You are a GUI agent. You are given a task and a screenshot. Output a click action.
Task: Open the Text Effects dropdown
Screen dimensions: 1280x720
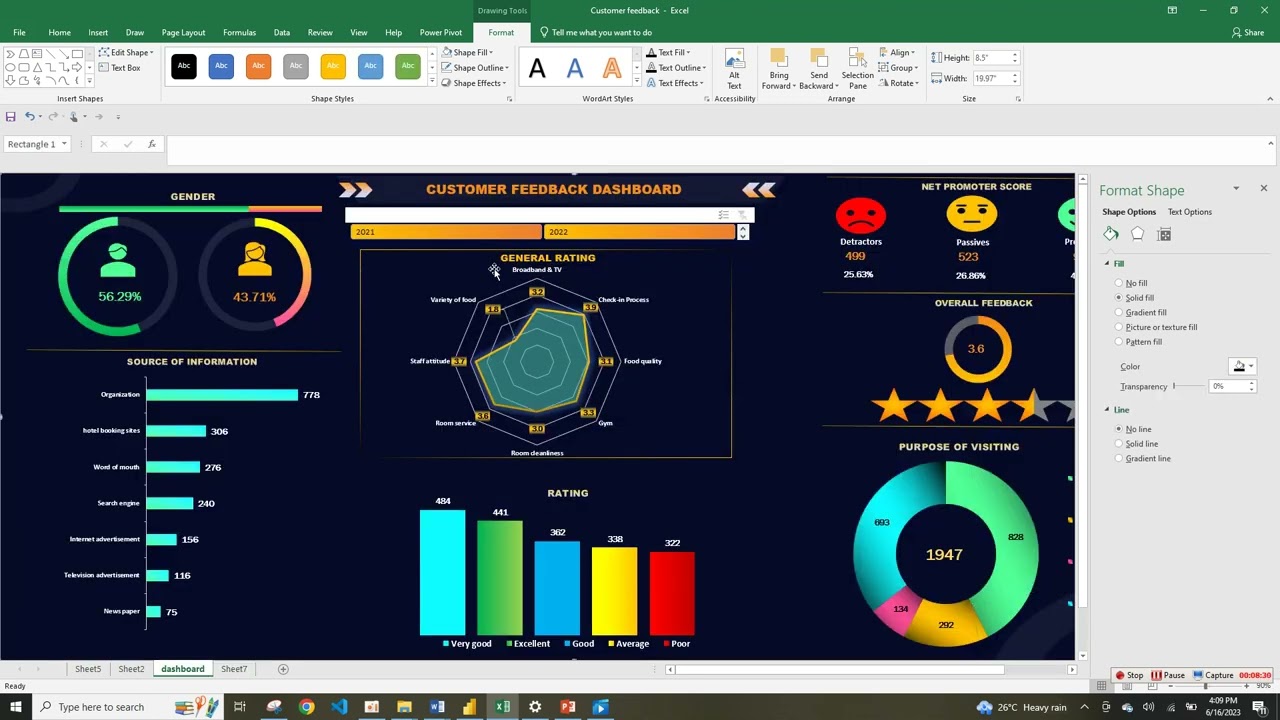coord(675,83)
